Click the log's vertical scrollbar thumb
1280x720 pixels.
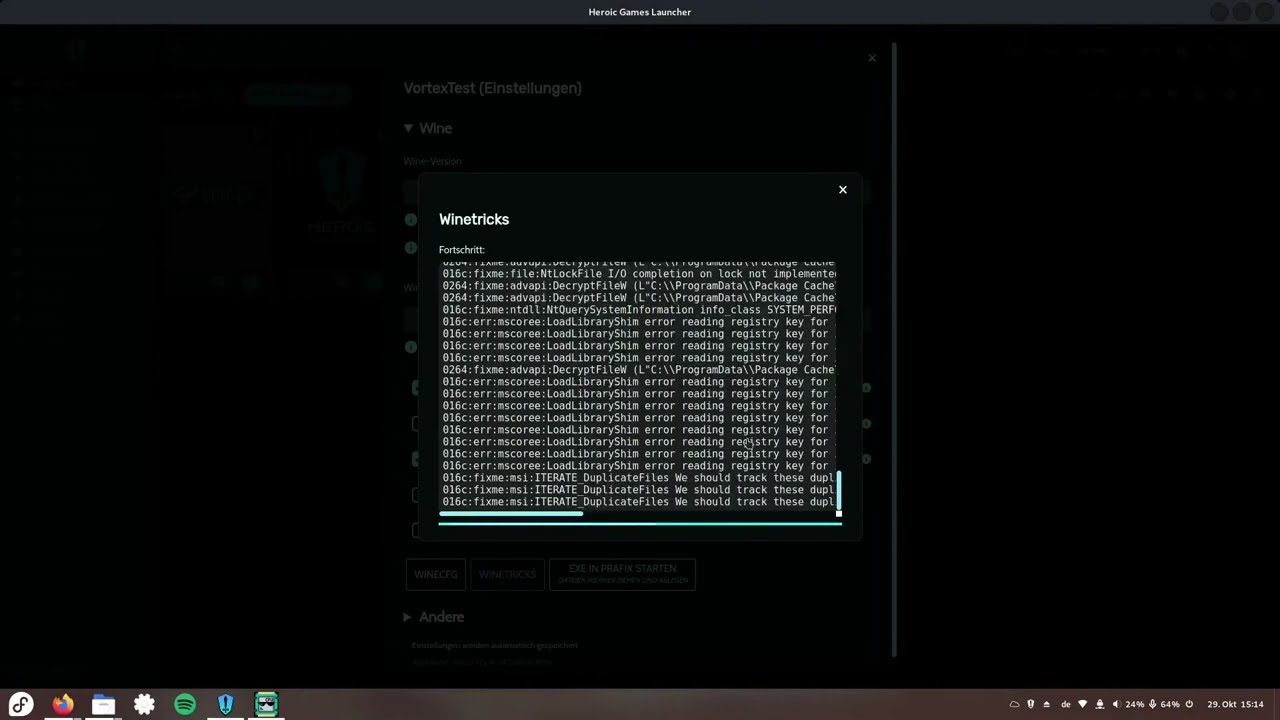coord(838,490)
